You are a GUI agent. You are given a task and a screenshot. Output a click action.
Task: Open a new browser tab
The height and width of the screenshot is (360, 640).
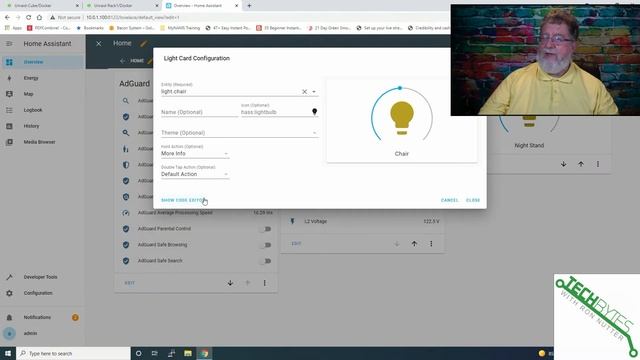249,6
